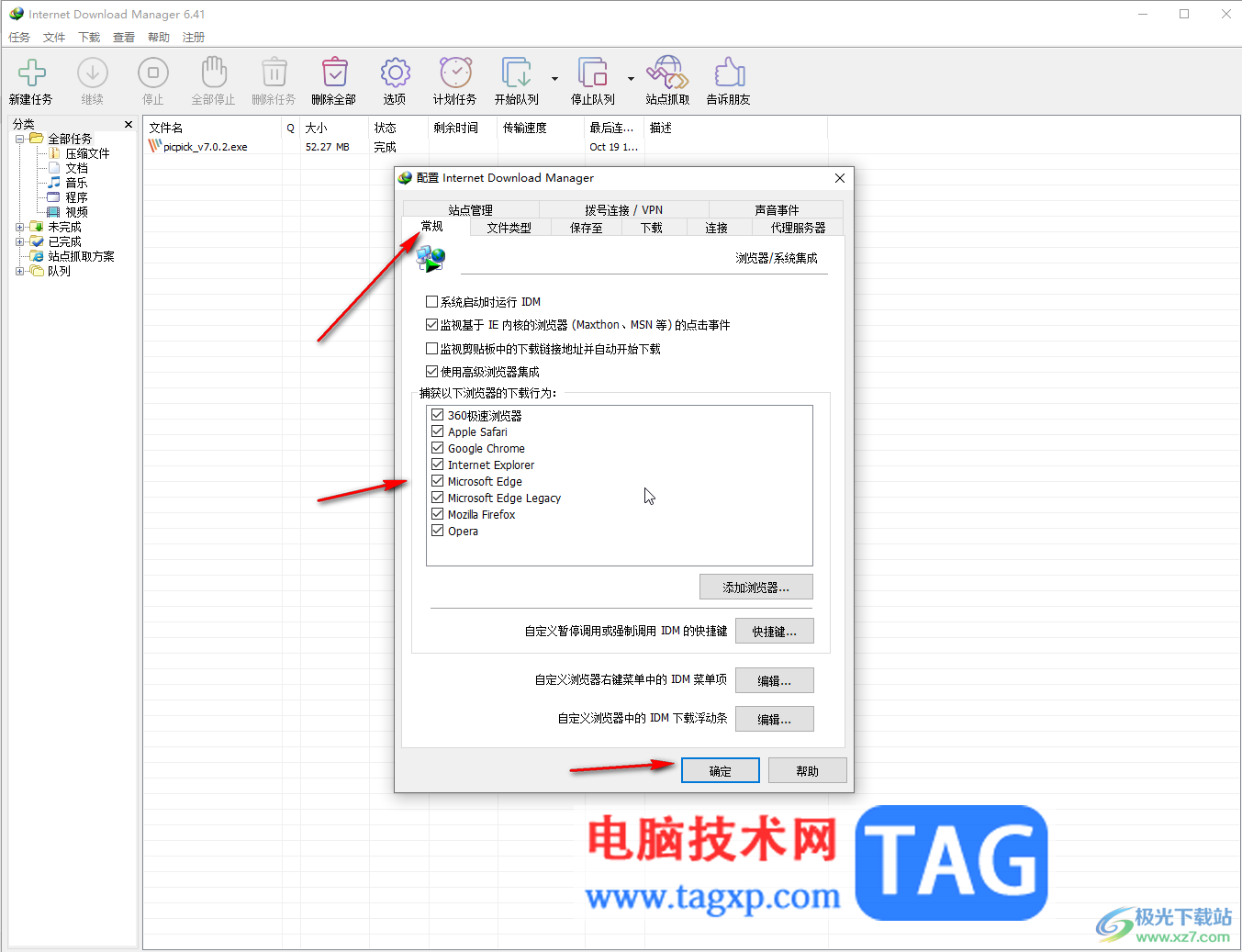
Task: Click the 停止 stop toolbar icon
Action: point(152,73)
